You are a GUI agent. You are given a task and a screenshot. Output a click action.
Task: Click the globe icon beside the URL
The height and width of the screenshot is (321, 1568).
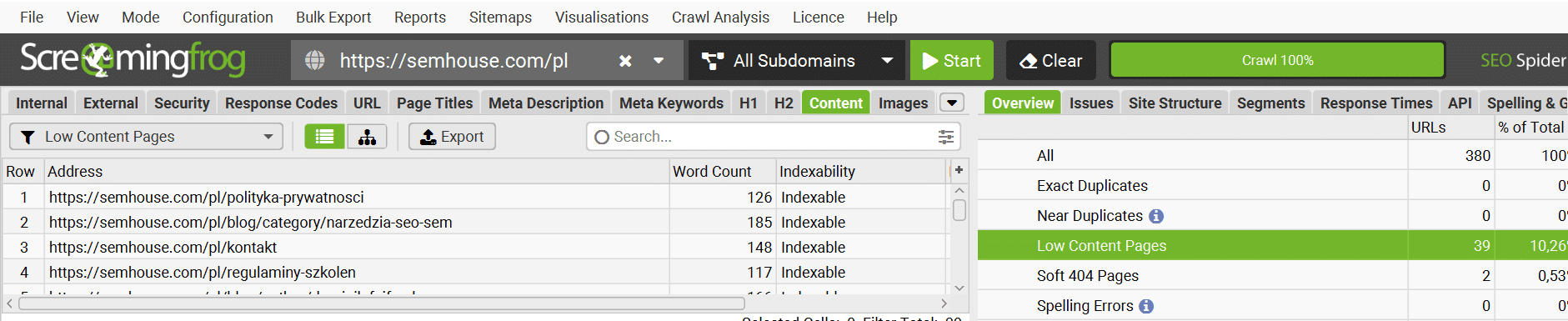click(314, 60)
